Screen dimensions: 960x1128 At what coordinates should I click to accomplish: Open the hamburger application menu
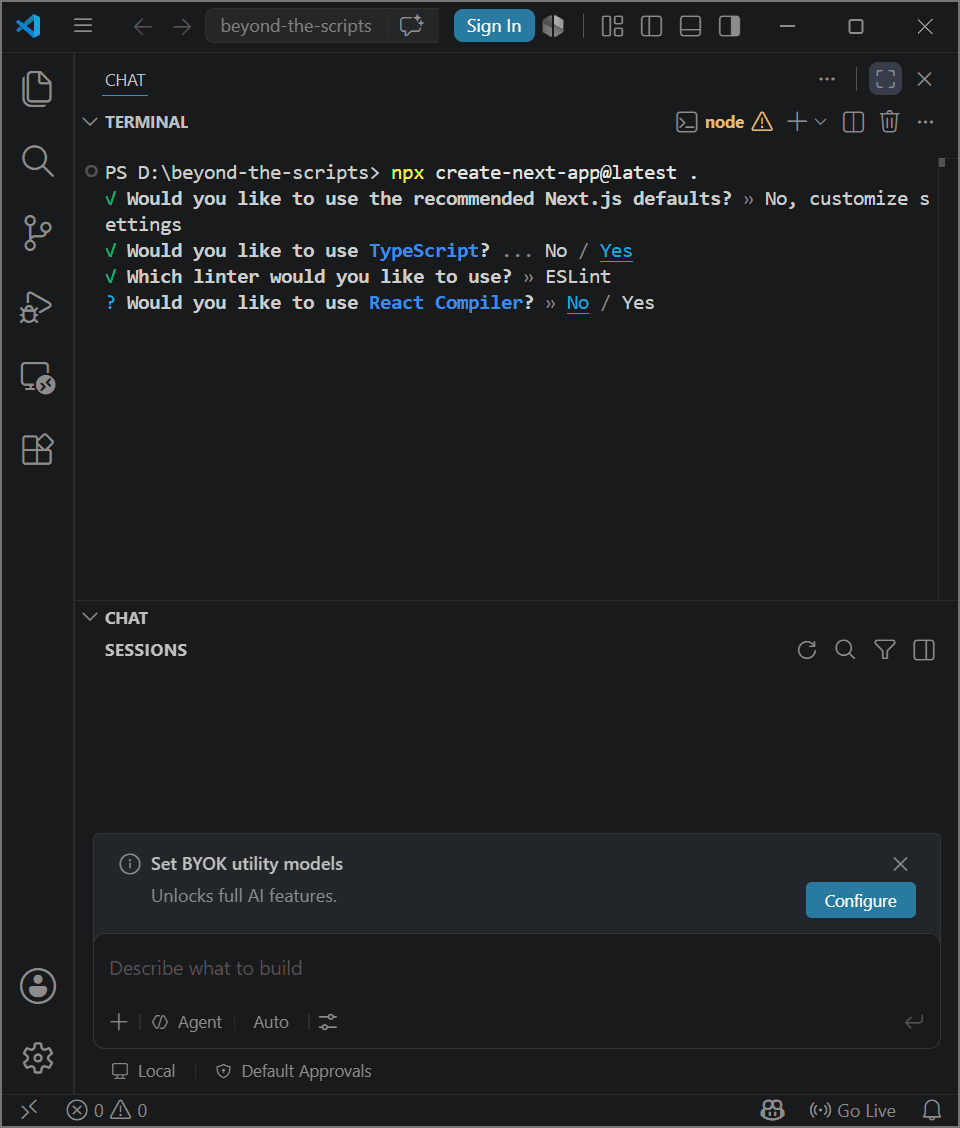tap(83, 27)
